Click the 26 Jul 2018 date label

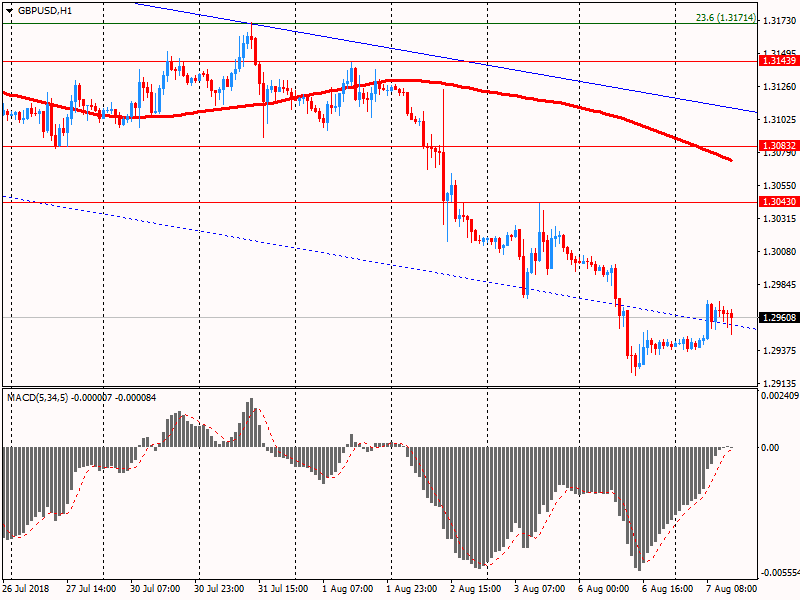[27, 588]
